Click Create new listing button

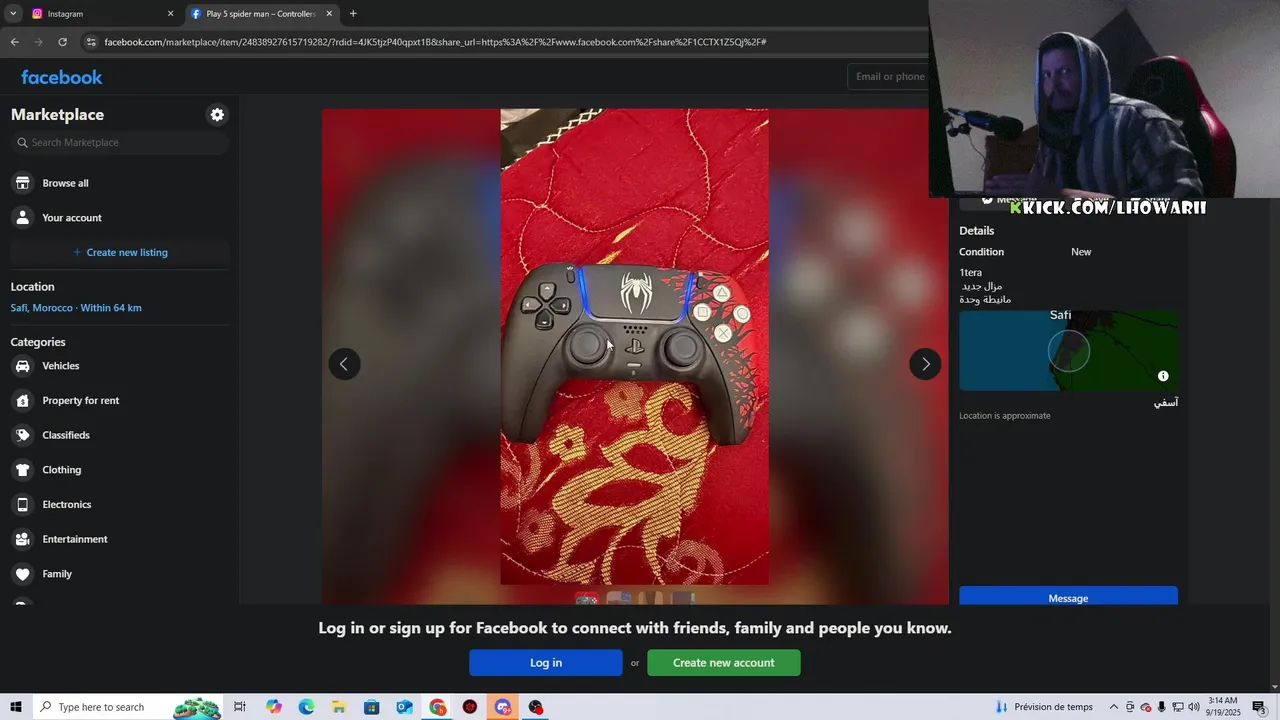tap(120, 253)
